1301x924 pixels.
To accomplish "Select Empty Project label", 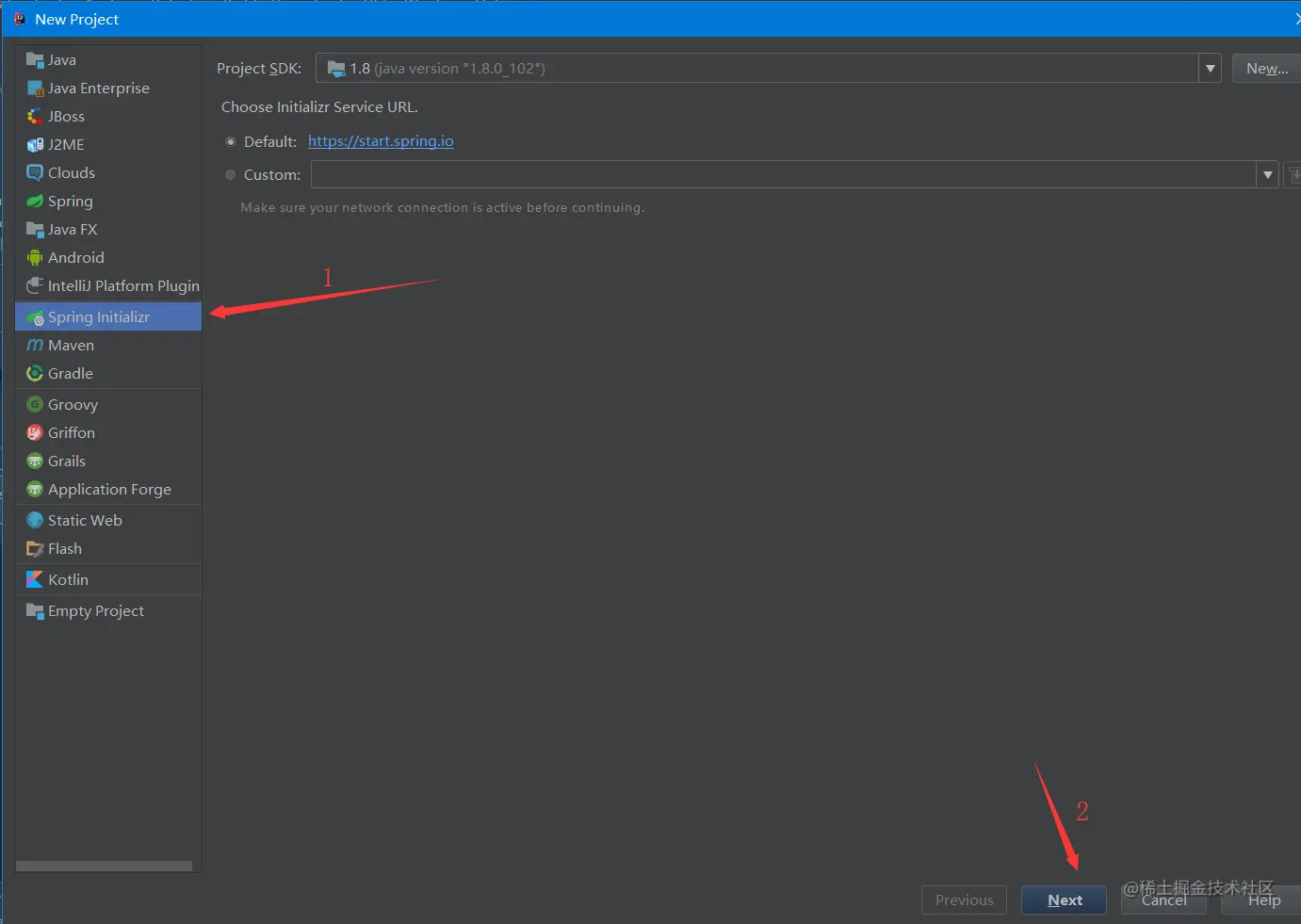I will point(96,611).
